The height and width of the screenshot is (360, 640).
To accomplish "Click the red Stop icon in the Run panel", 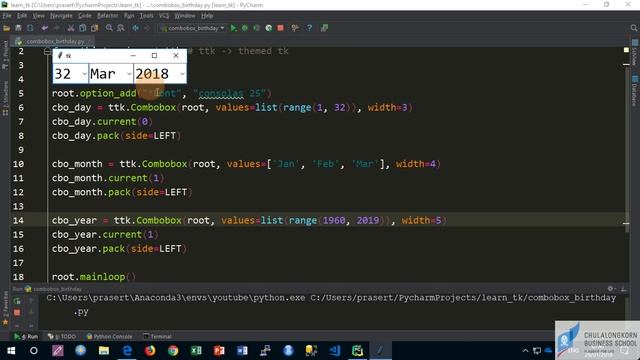I will pyautogui.click(x=17, y=313).
